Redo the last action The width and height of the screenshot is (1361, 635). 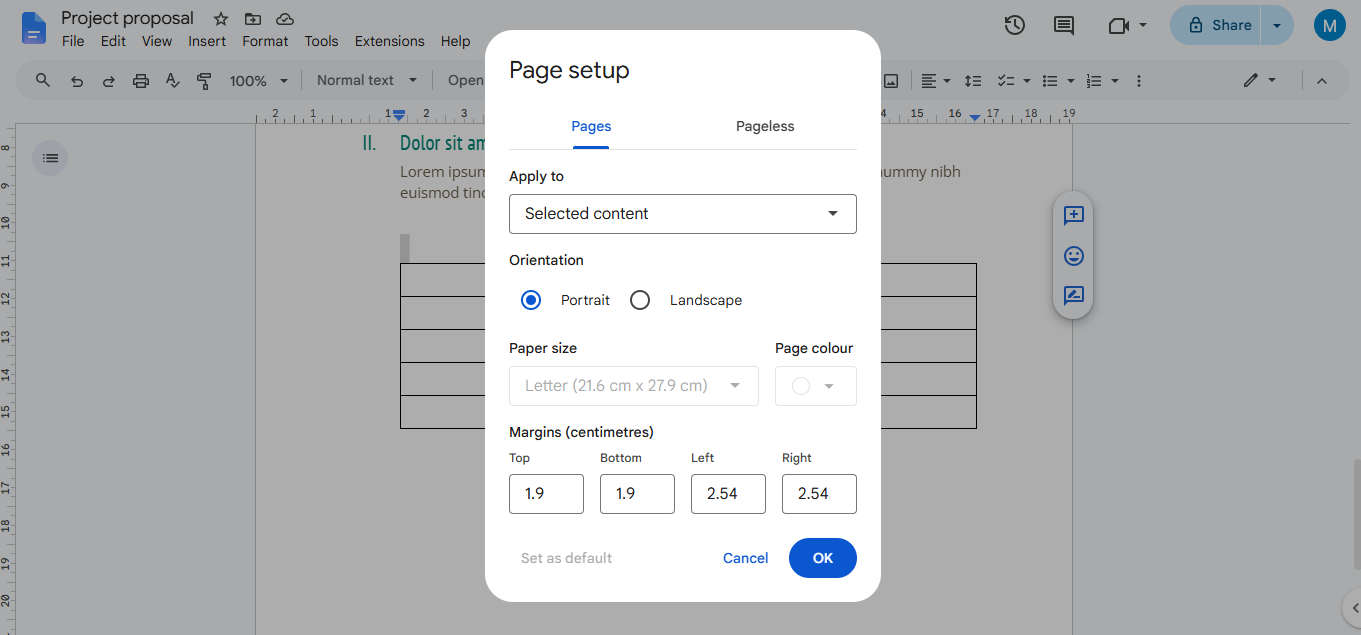(x=109, y=81)
